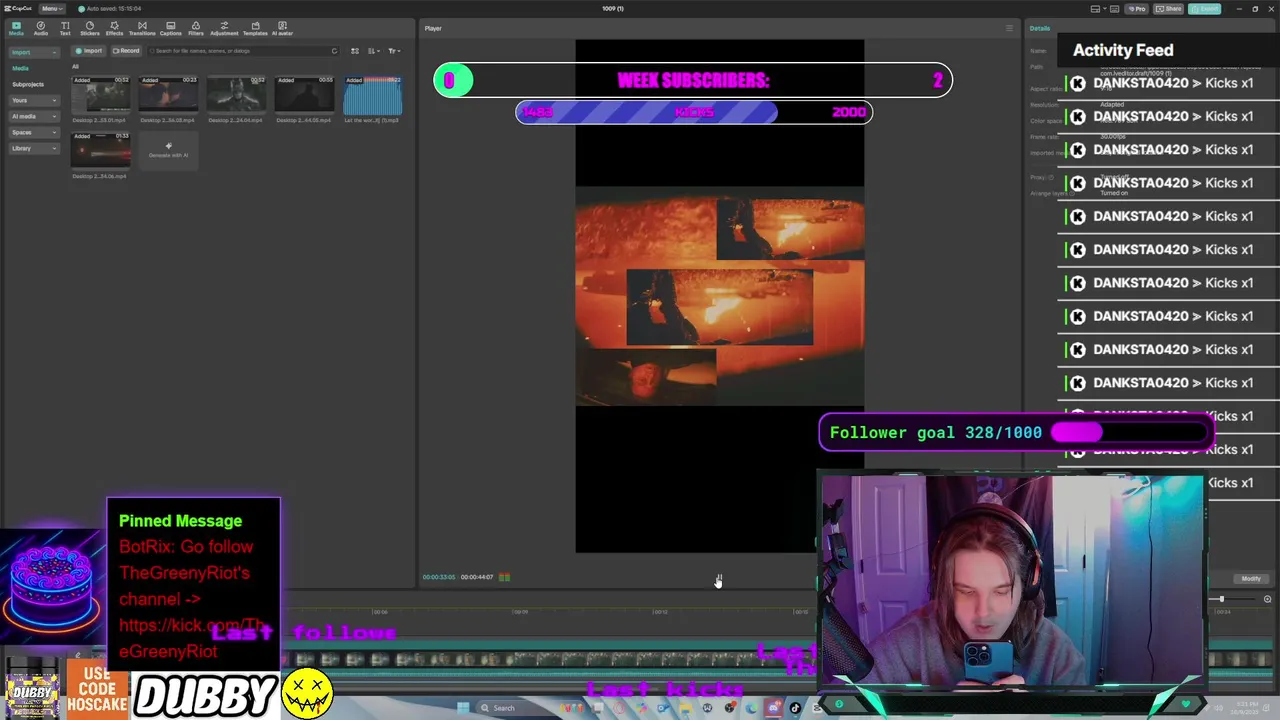The image size is (1280, 720).
Task: Click the refresh icon in search bar
Action: [x=334, y=51]
